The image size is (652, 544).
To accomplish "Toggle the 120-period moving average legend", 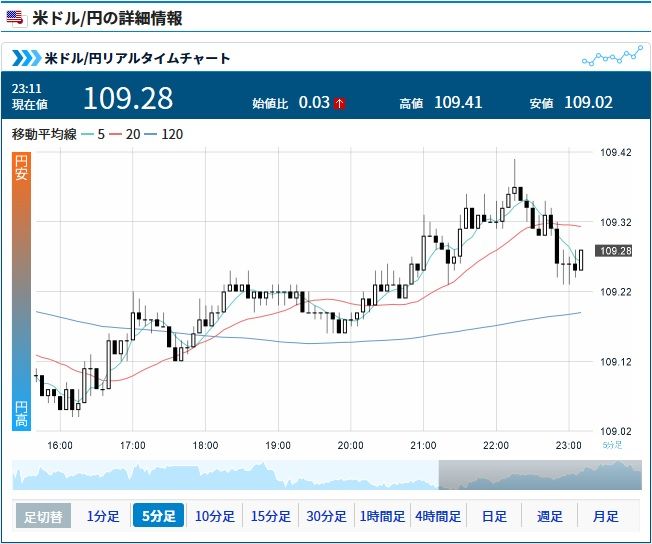I will 164,134.
